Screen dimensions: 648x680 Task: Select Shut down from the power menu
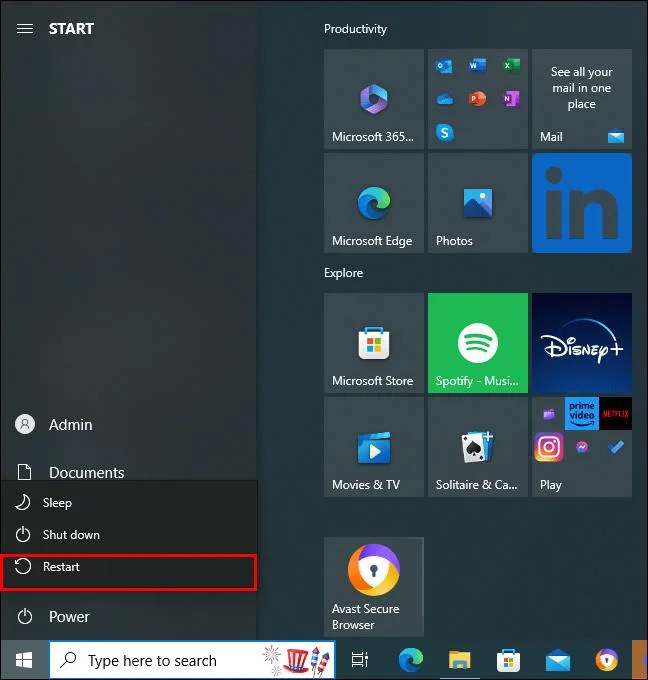[129, 535]
